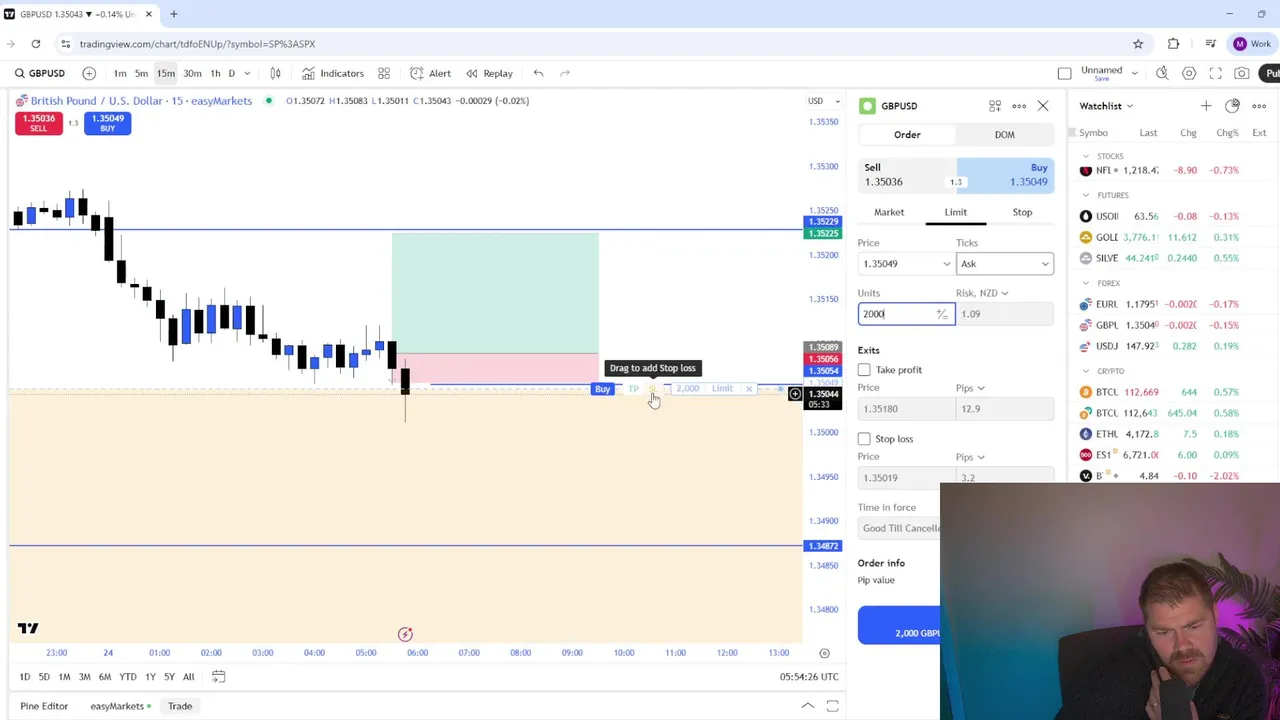1280x720 pixels.
Task: Open Ticks Ask dropdown
Action: tap(1004, 264)
